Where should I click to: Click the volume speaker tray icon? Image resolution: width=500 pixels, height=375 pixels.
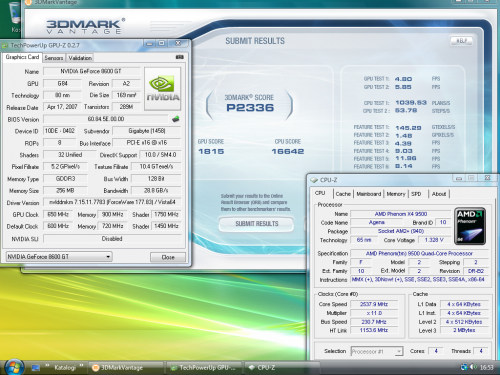pos(473,367)
